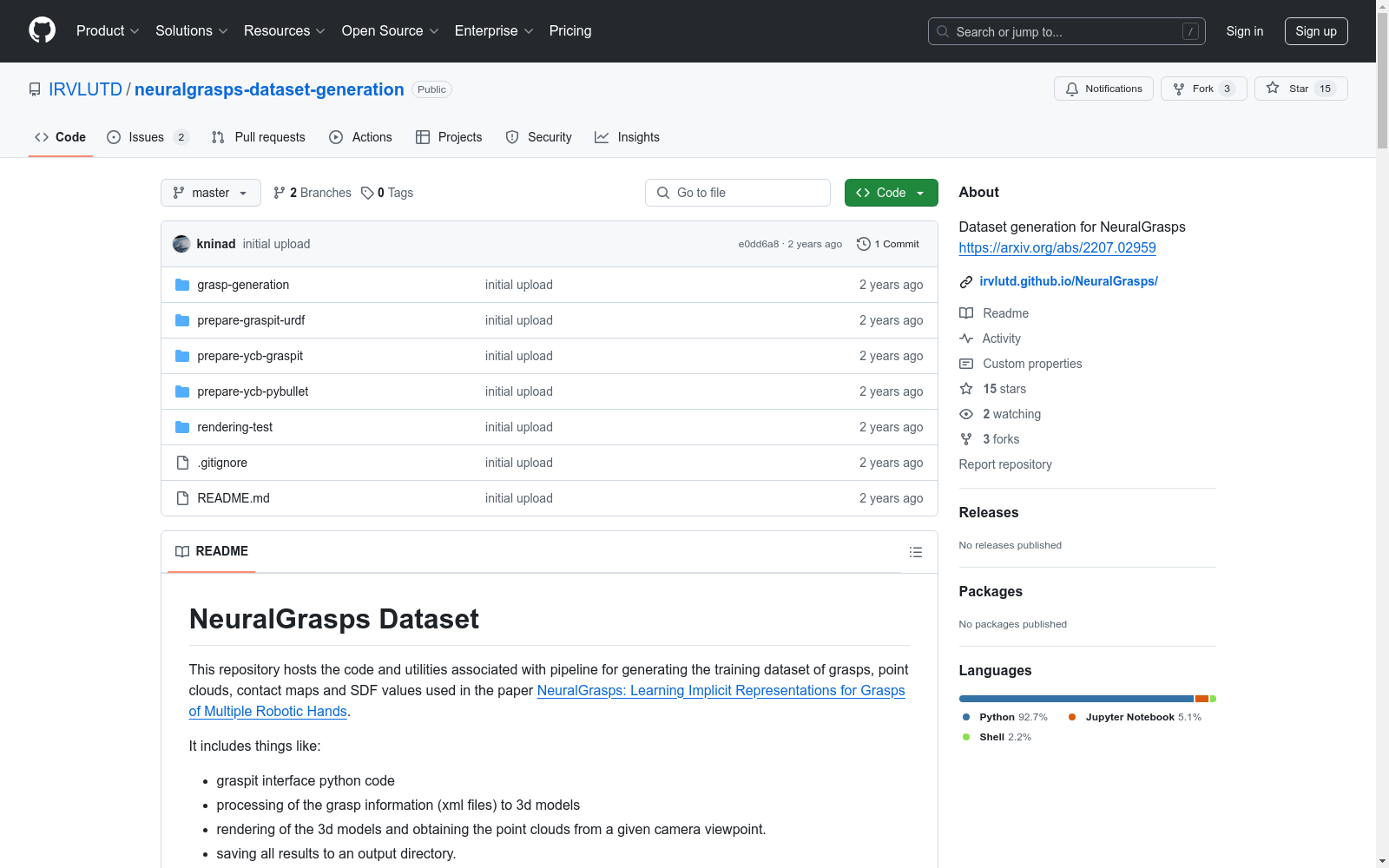Expand the Resources menu
The width and height of the screenshot is (1389, 868).
[x=285, y=31]
